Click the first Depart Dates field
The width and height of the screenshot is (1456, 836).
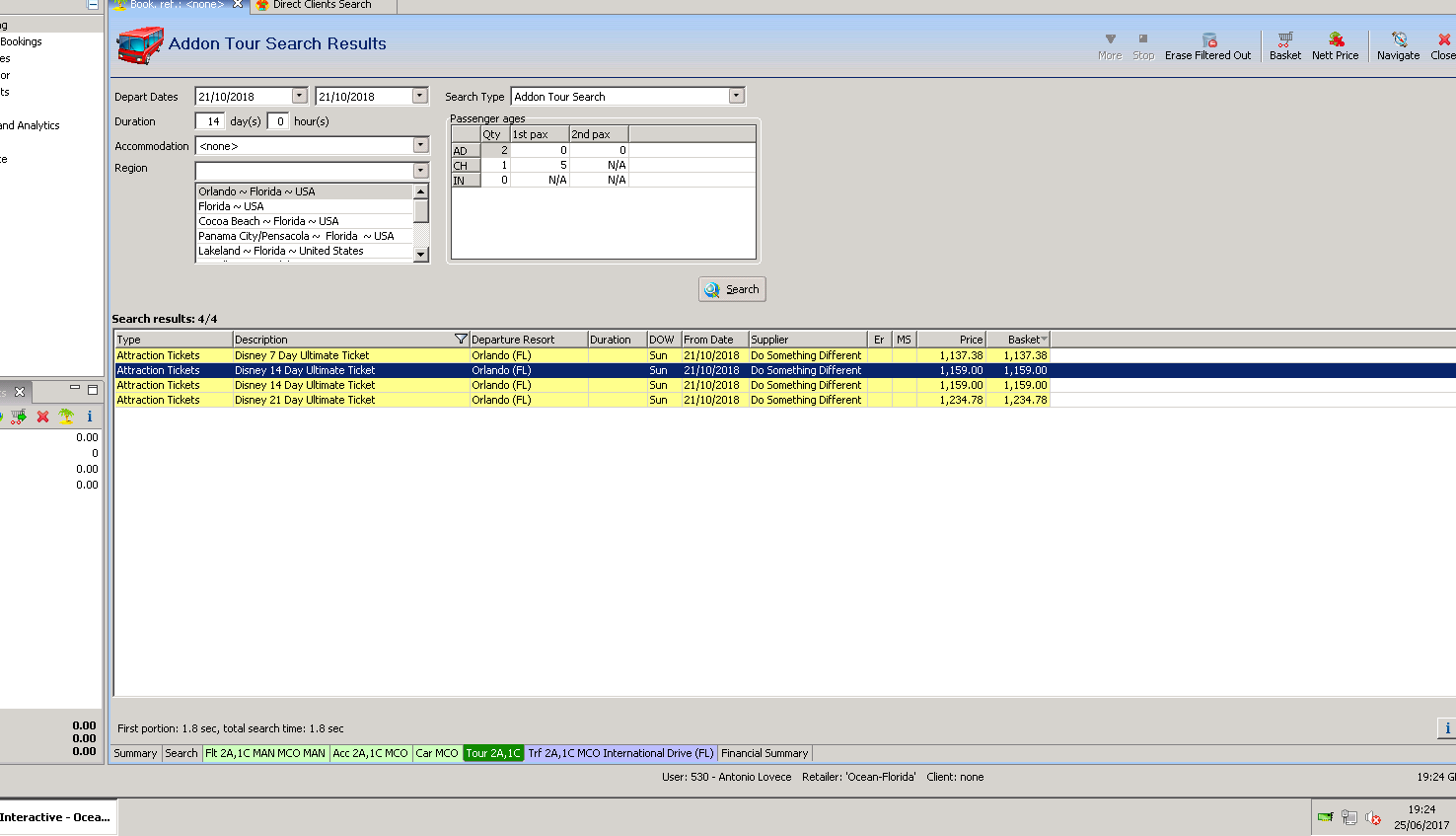244,96
